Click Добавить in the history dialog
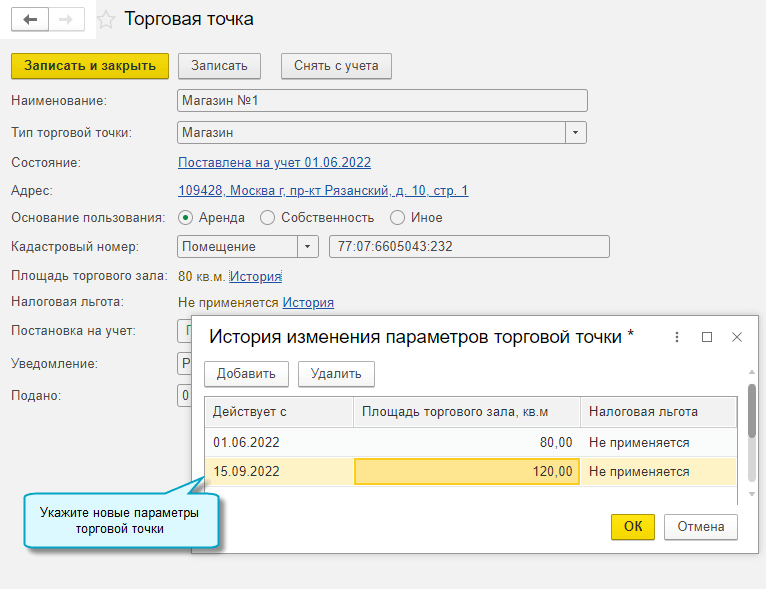 (246, 374)
